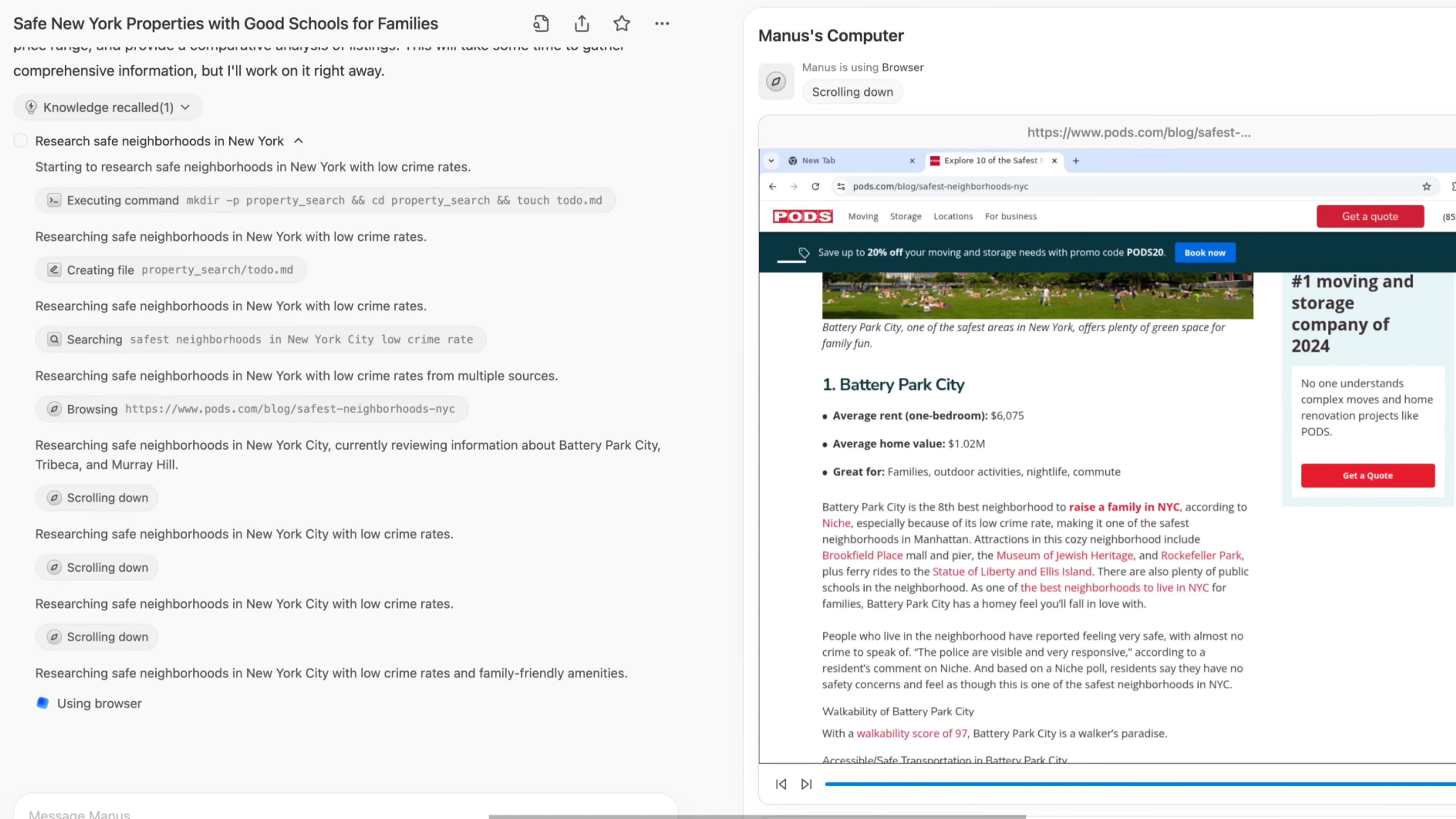Collapse Research safe neighborhoods section
Image resolution: width=1456 pixels, height=819 pixels.
(x=299, y=141)
